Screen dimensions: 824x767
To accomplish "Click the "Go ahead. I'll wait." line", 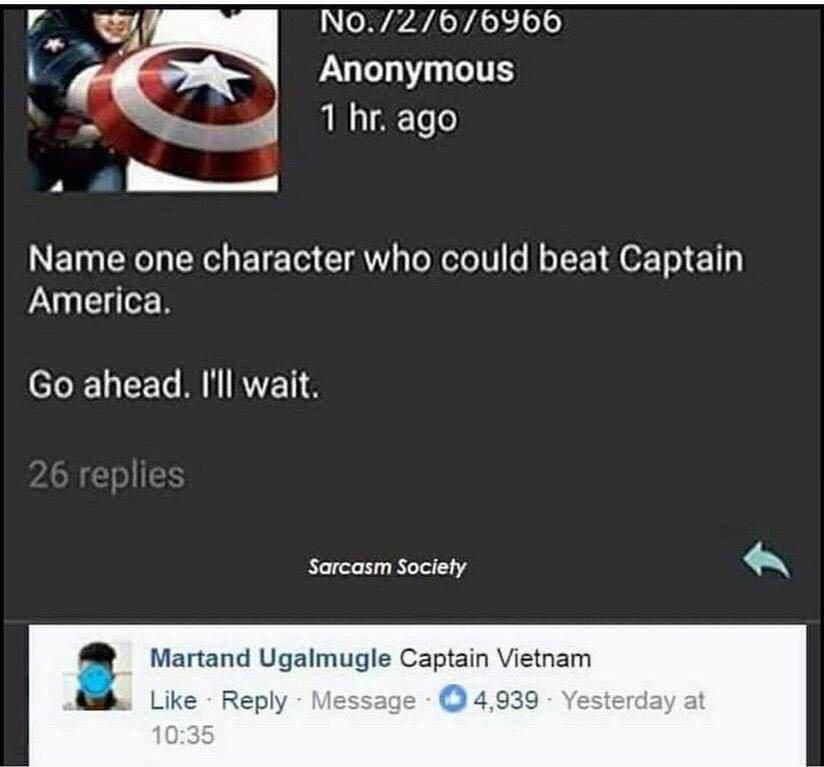I will tap(174, 384).
